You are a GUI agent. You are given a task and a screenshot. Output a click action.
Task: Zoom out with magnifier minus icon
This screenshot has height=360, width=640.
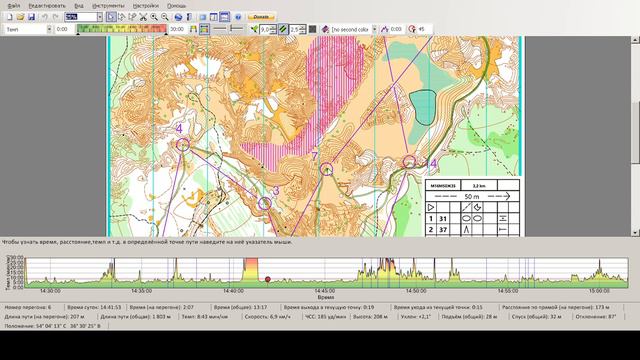pyautogui.click(x=165, y=17)
